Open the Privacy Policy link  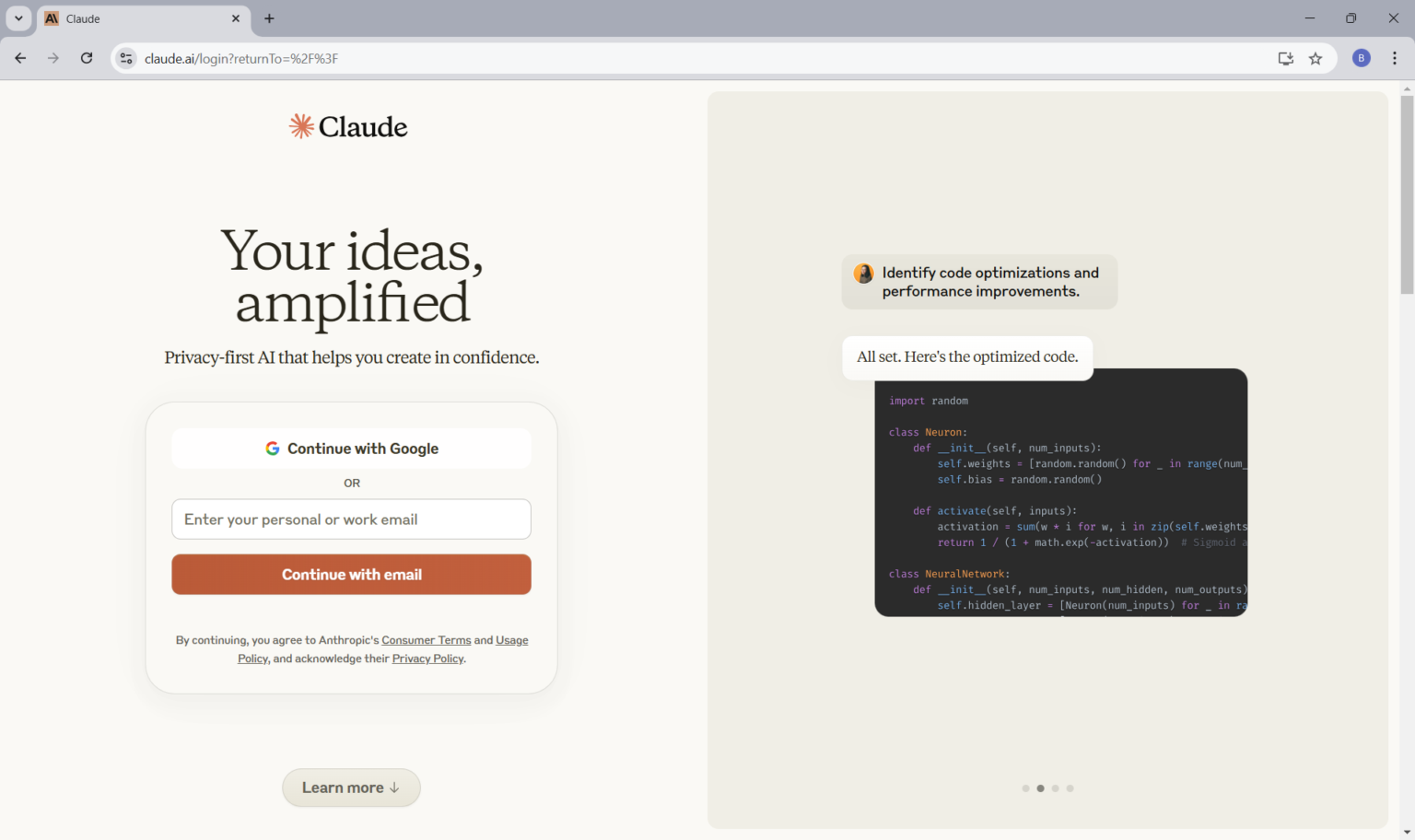pyautogui.click(x=427, y=658)
